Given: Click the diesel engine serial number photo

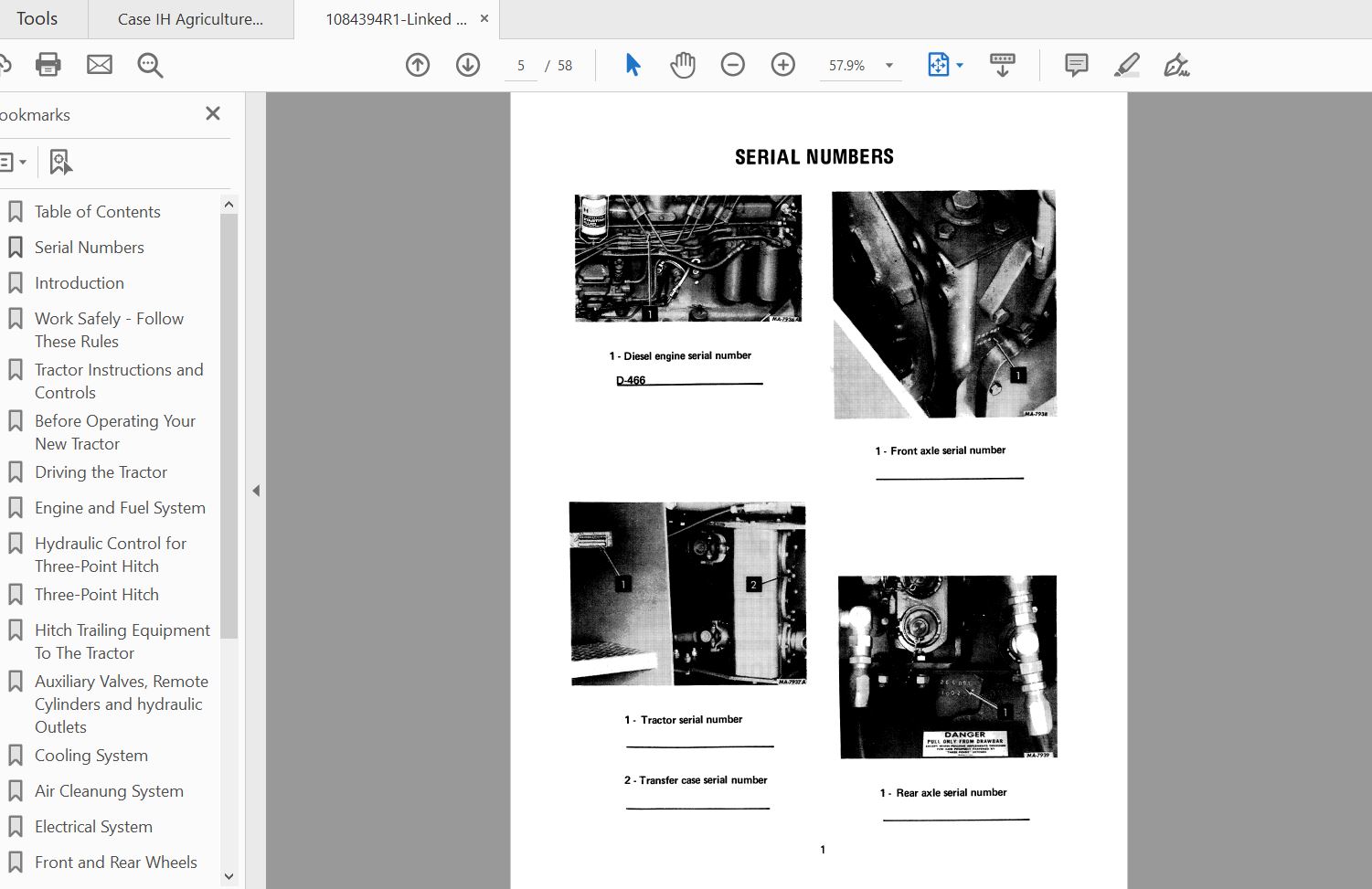Looking at the screenshot, I should (688, 258).
